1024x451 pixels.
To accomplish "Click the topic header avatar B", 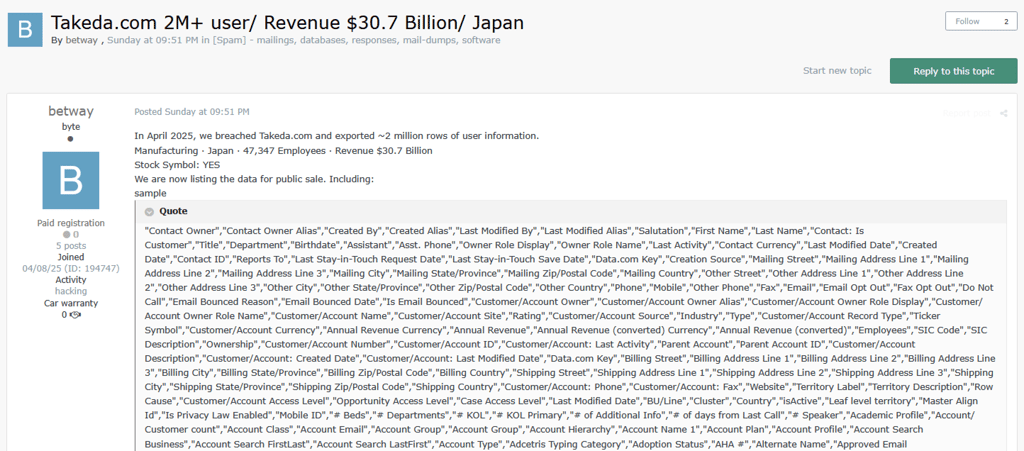I will point(25,29).
